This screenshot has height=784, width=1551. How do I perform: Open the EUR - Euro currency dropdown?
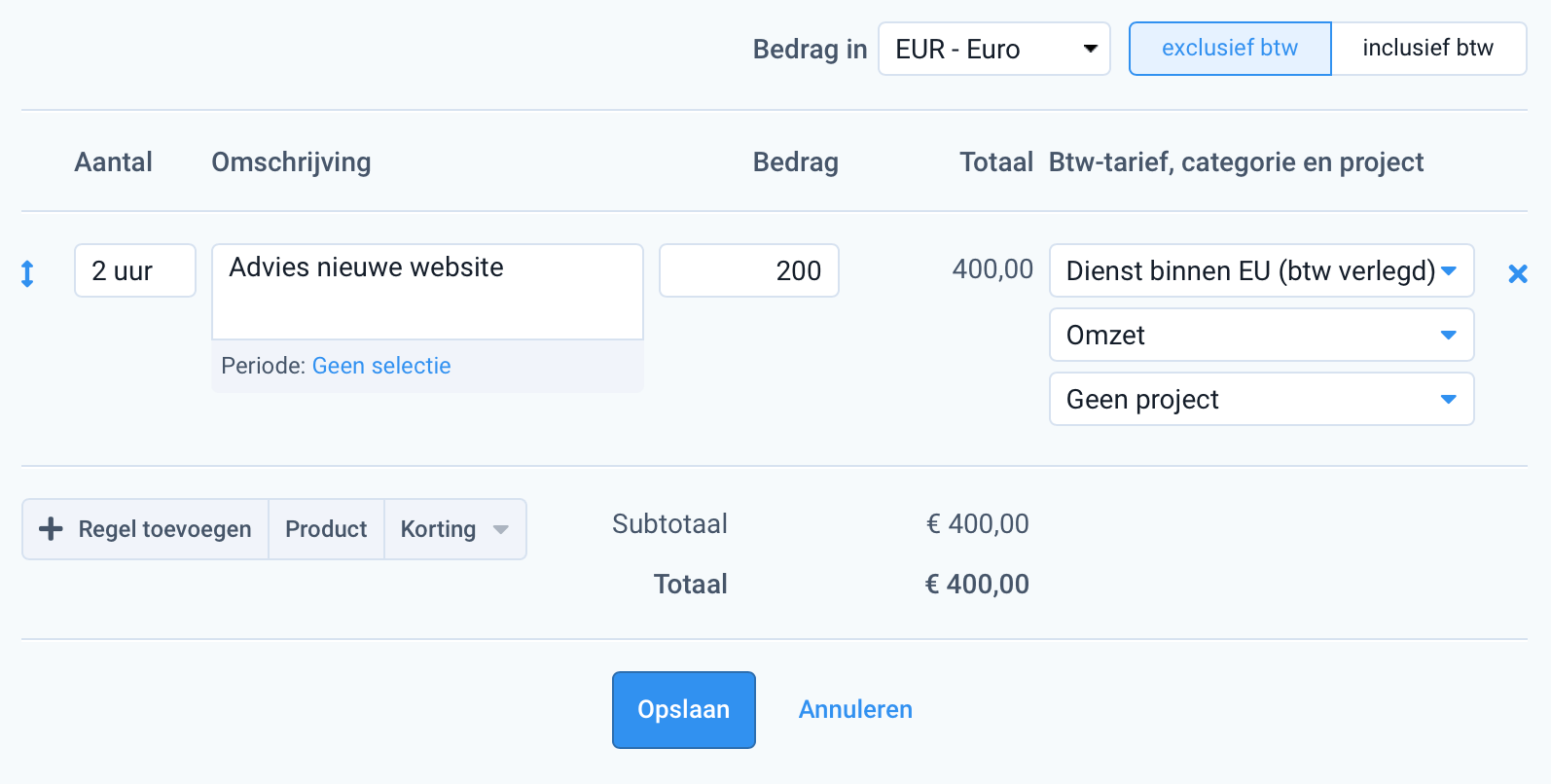[993, 49]
